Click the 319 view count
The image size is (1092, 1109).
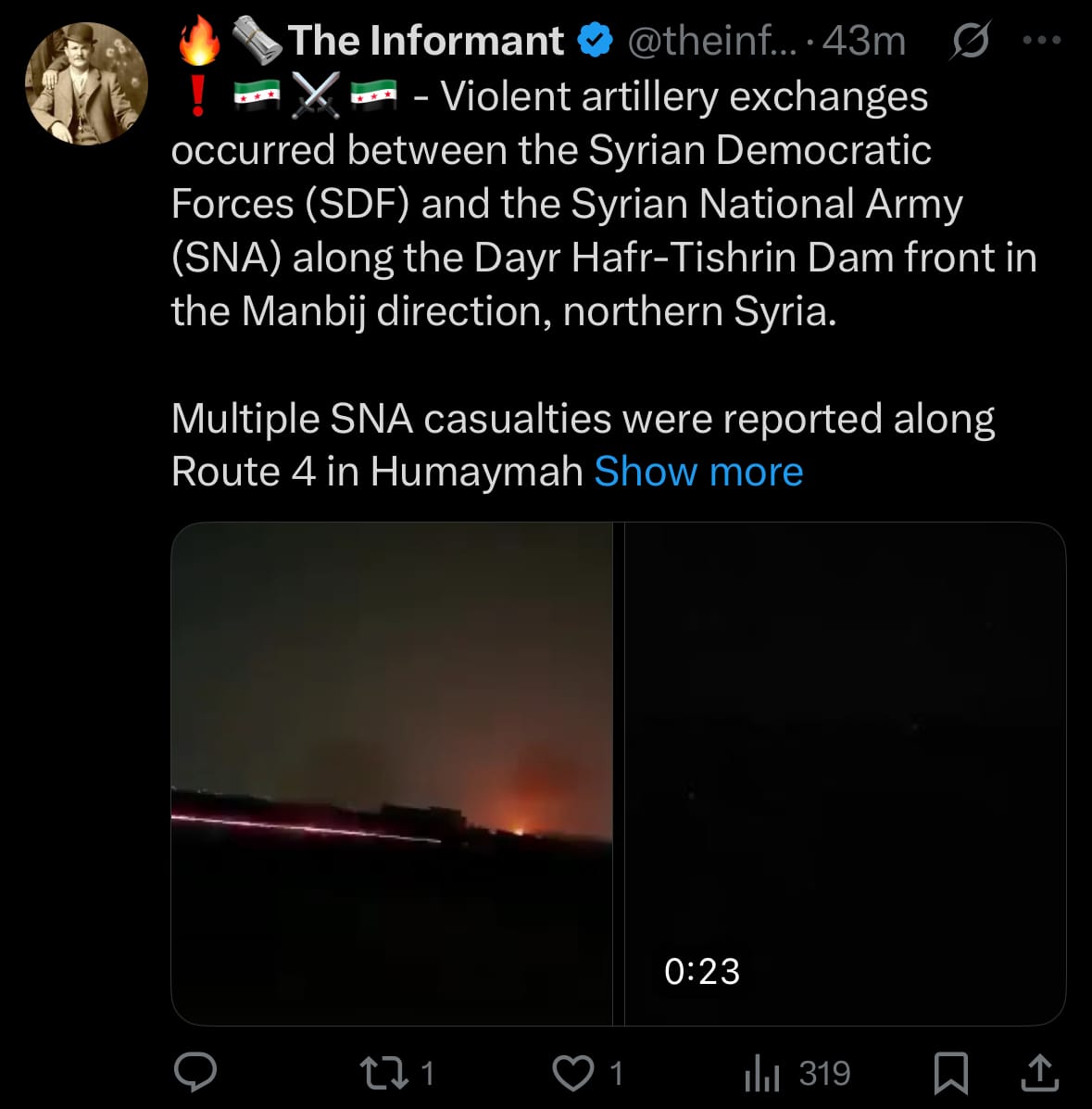pos(824,1073)
